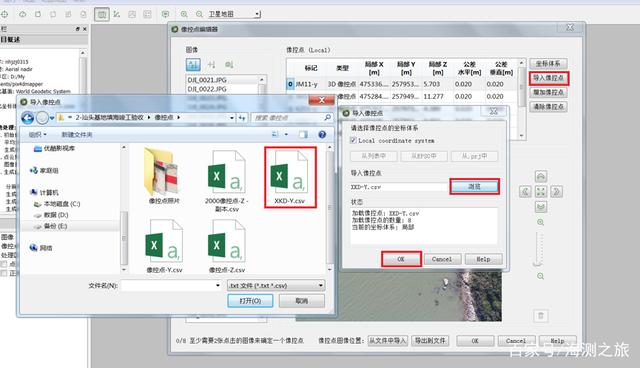The height and width of the screenshot is (368, 640).
Task: Open the 组织 menu dropdown
Action: click(x=38, y=134)
